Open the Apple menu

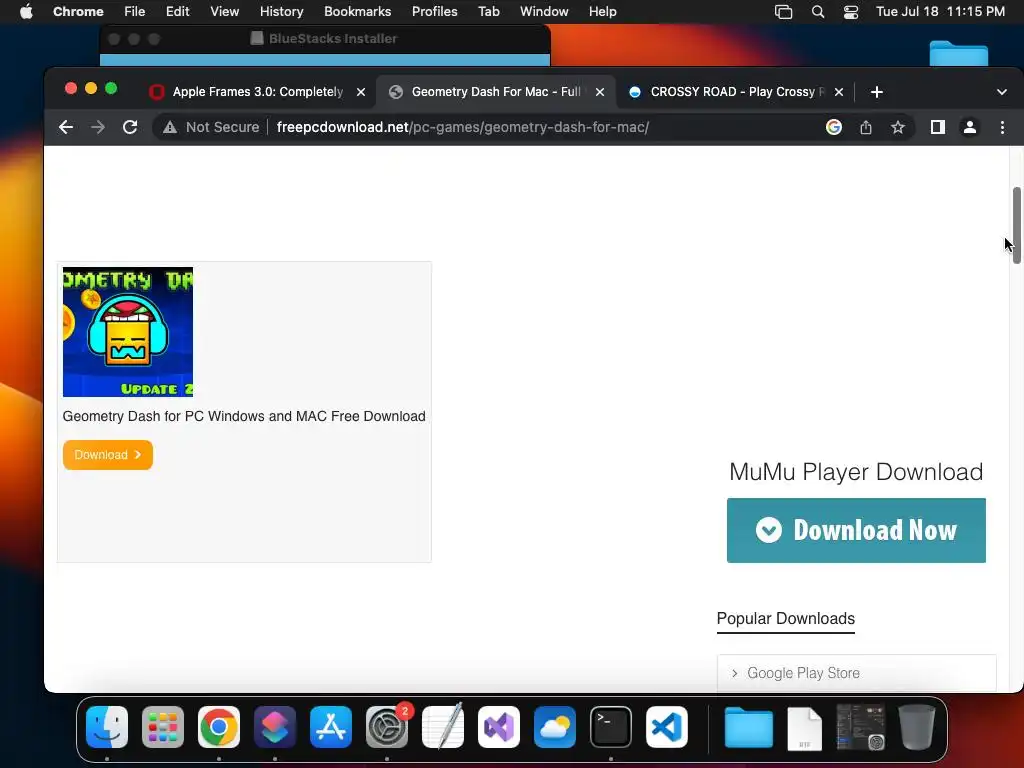pos(26,12)
